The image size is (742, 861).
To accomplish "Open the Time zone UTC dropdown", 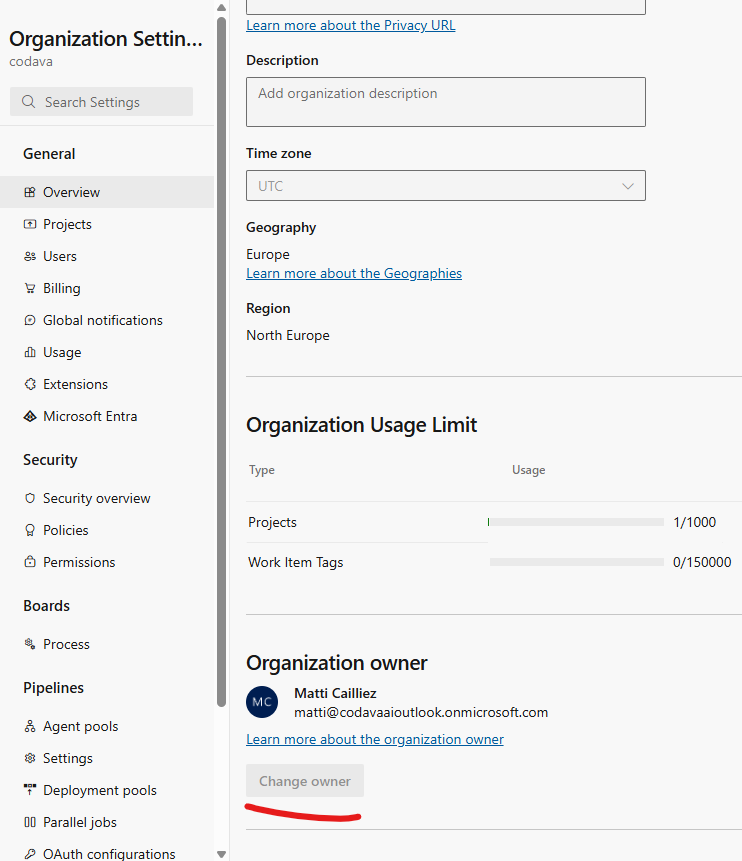I will pos(445,186).
